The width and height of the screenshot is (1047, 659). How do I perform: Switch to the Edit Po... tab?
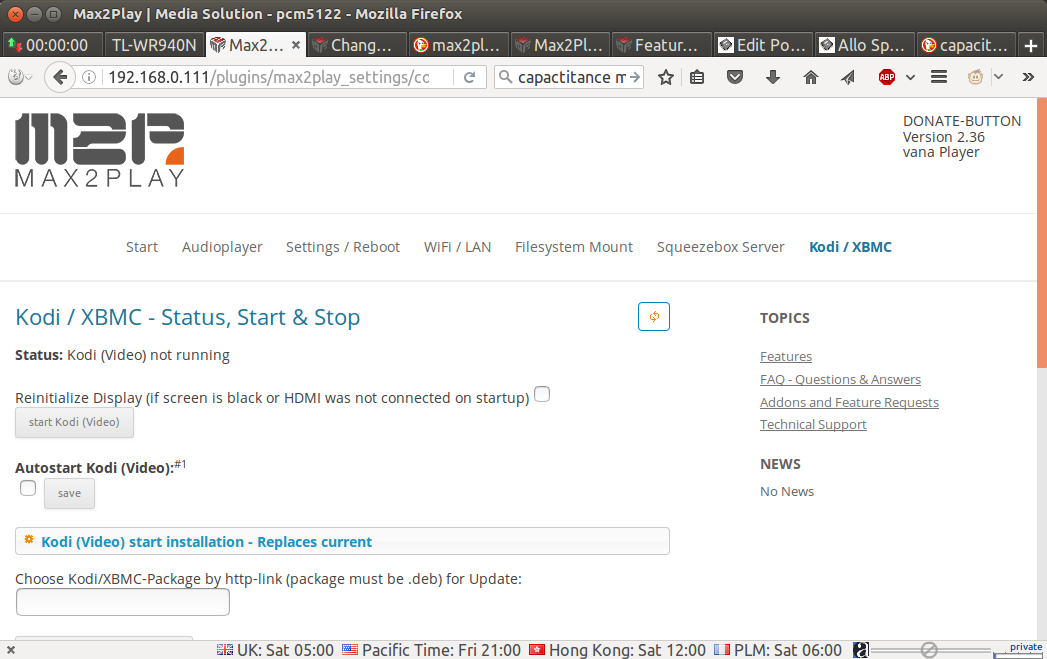click(763, 45)
